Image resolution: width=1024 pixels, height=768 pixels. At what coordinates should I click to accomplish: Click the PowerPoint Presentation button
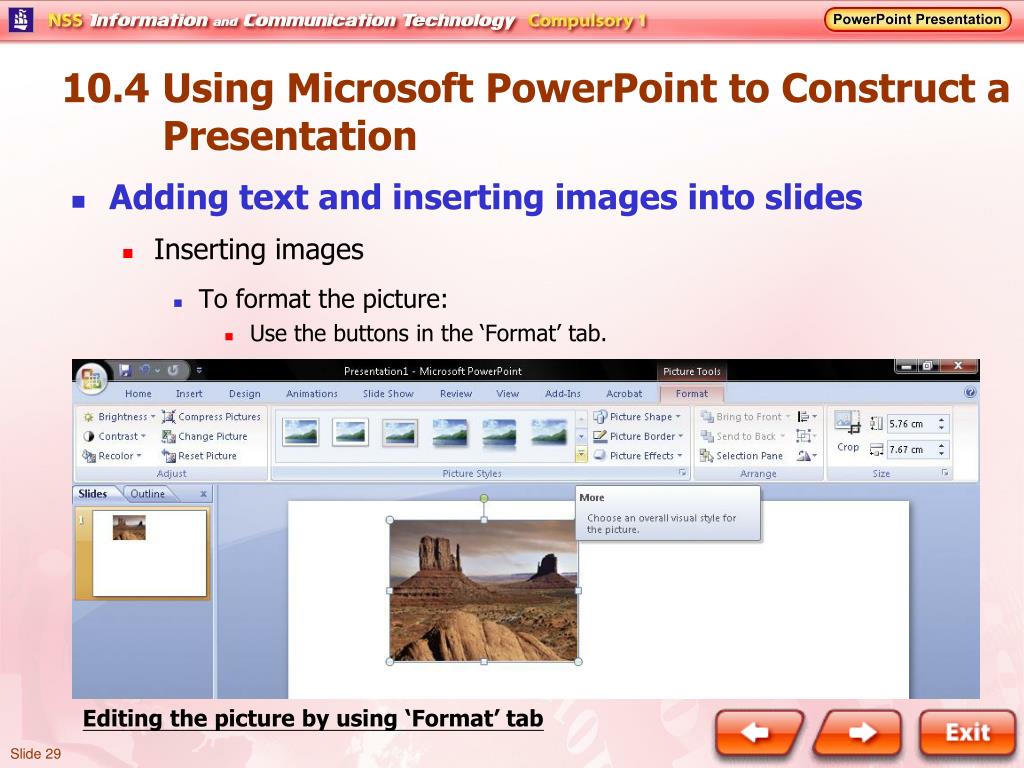[917, 19]
